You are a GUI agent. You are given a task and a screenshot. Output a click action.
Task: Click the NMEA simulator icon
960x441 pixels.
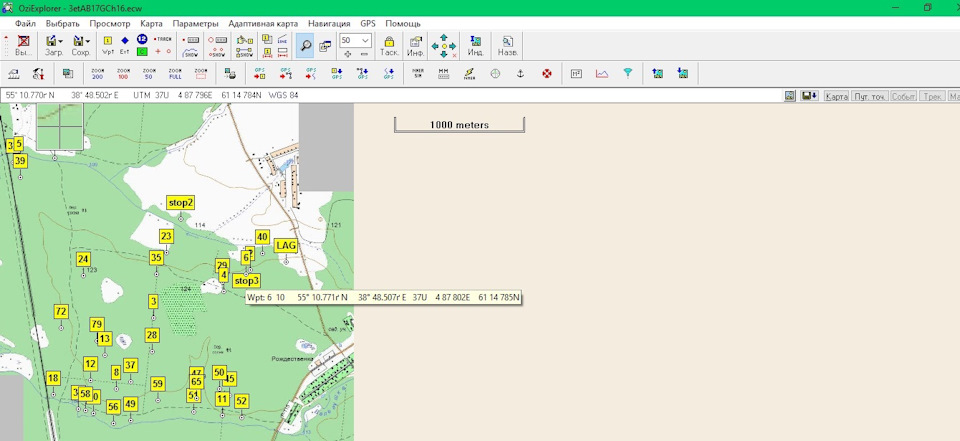(418, 74)
